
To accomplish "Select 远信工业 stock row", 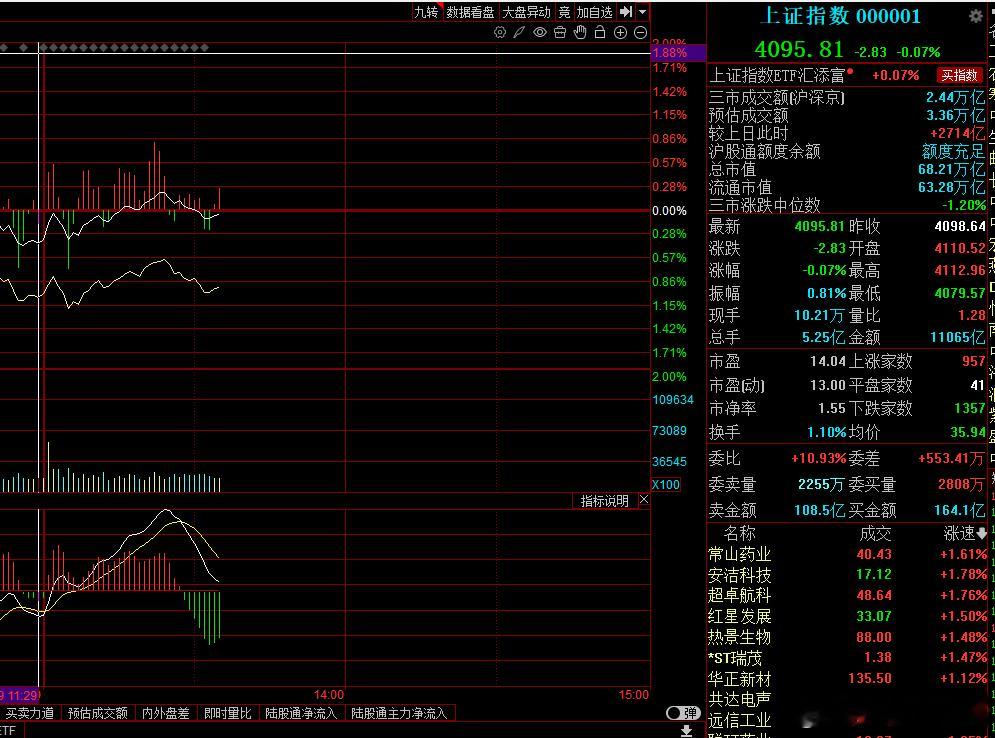I will click(x=848, y=720).
